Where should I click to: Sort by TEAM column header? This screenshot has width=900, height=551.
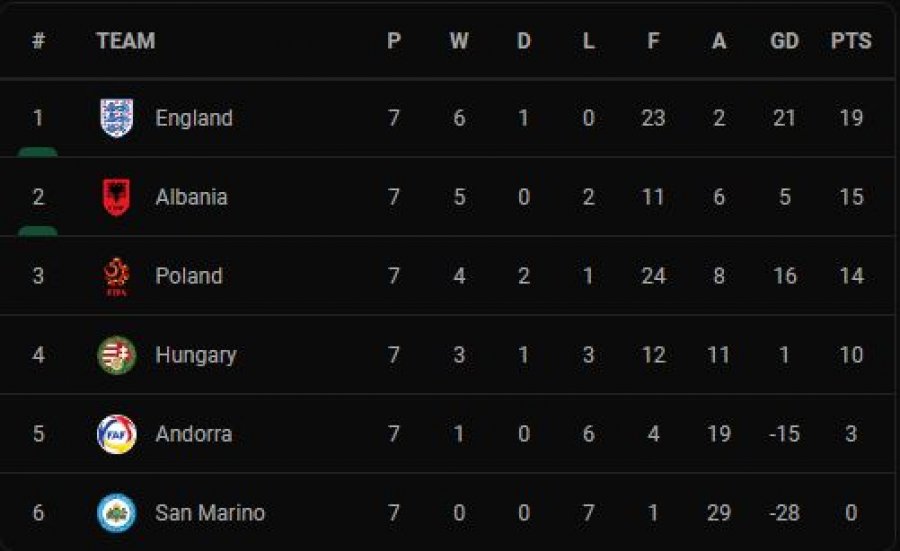126,41
